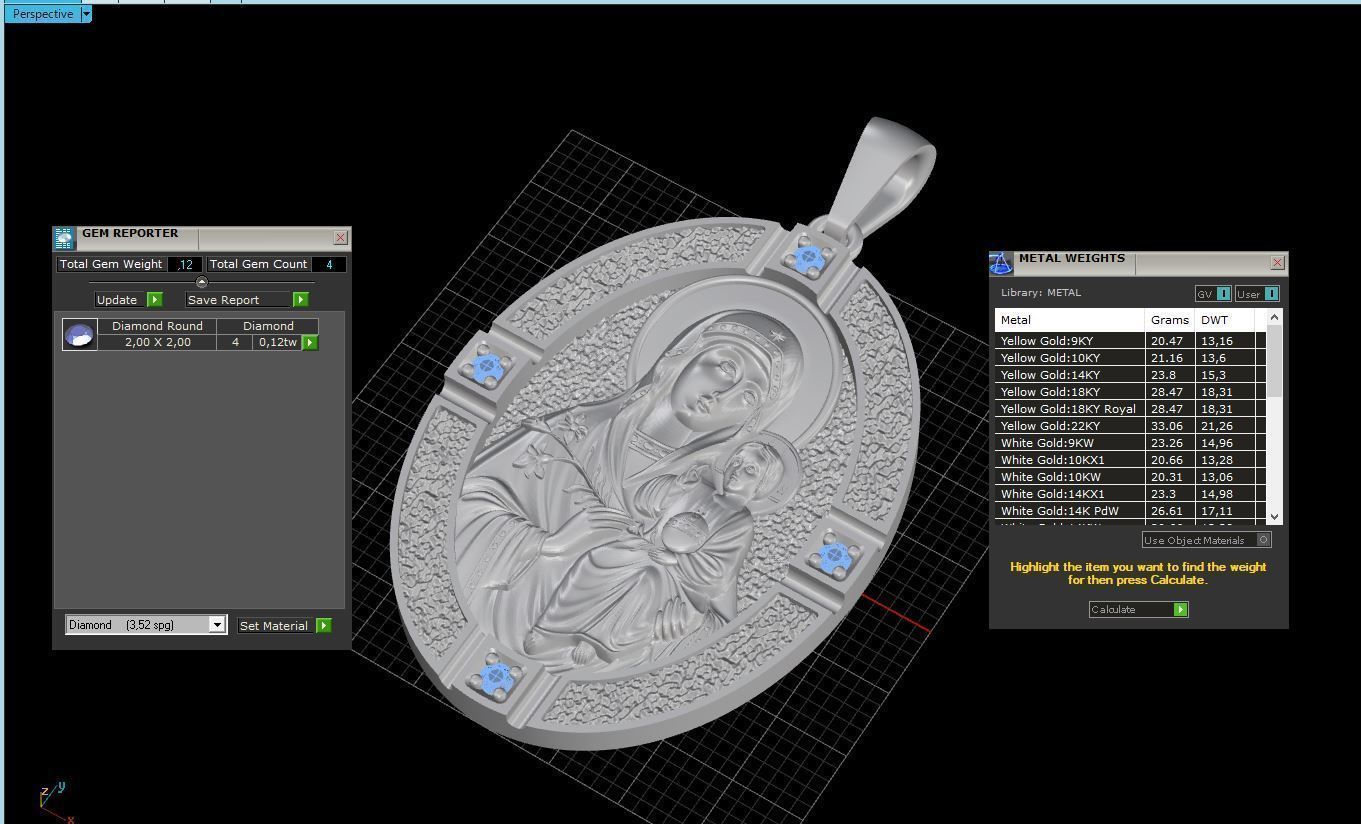
Task: Click the Perspective viewport label
Action: tap(43, 14)
